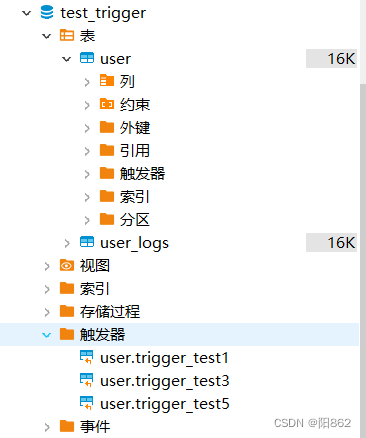The width and height of the screenshot is (366, 438).
Task: Select the 分区 partitions item
Action: tap(135, 219)
